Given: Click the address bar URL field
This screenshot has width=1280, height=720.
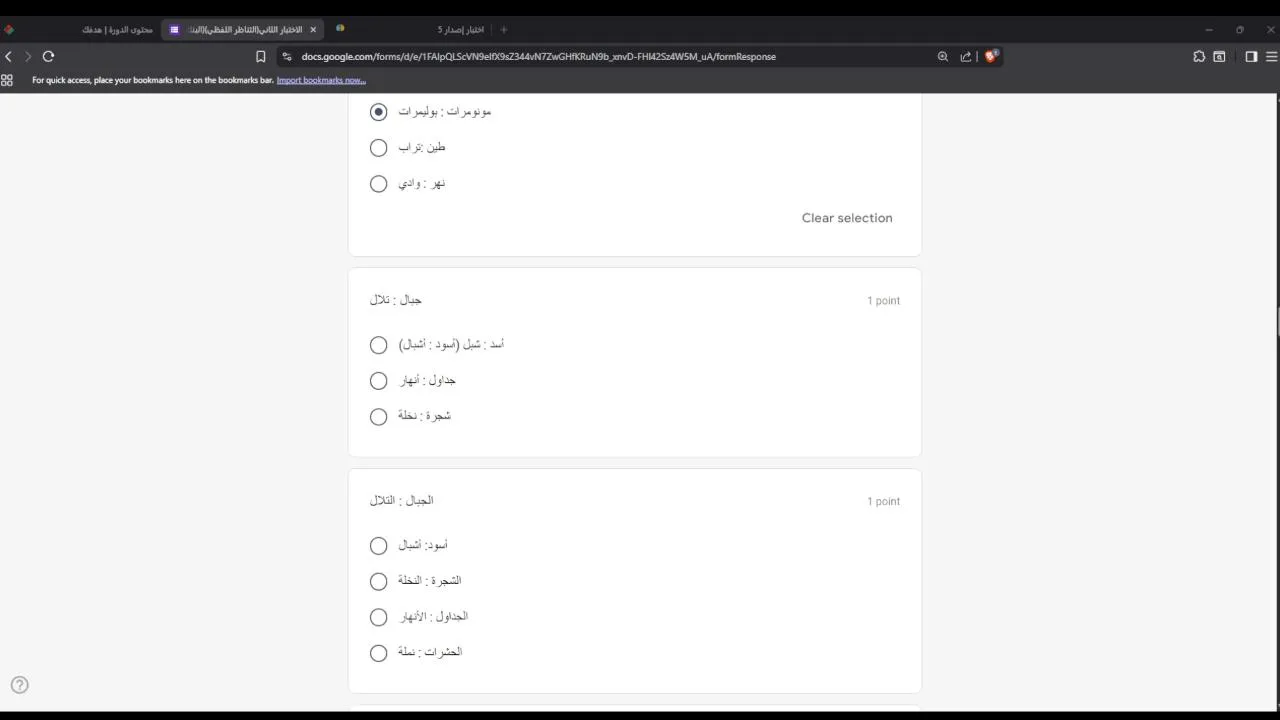Looking at the screenshot, I should pyautogui.click(x=600, y=57).
